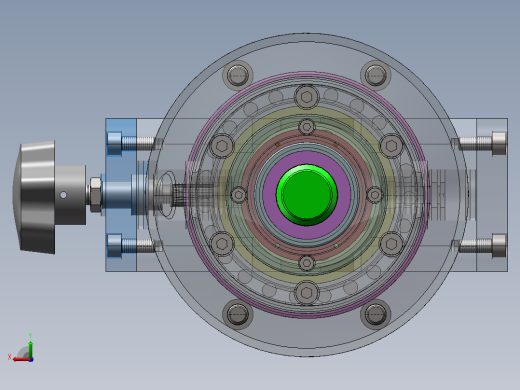Pick the upper-right hex socket bolt on the bearing ring
The height and width of the screenshot is (390, 520).
pos(392,146)
